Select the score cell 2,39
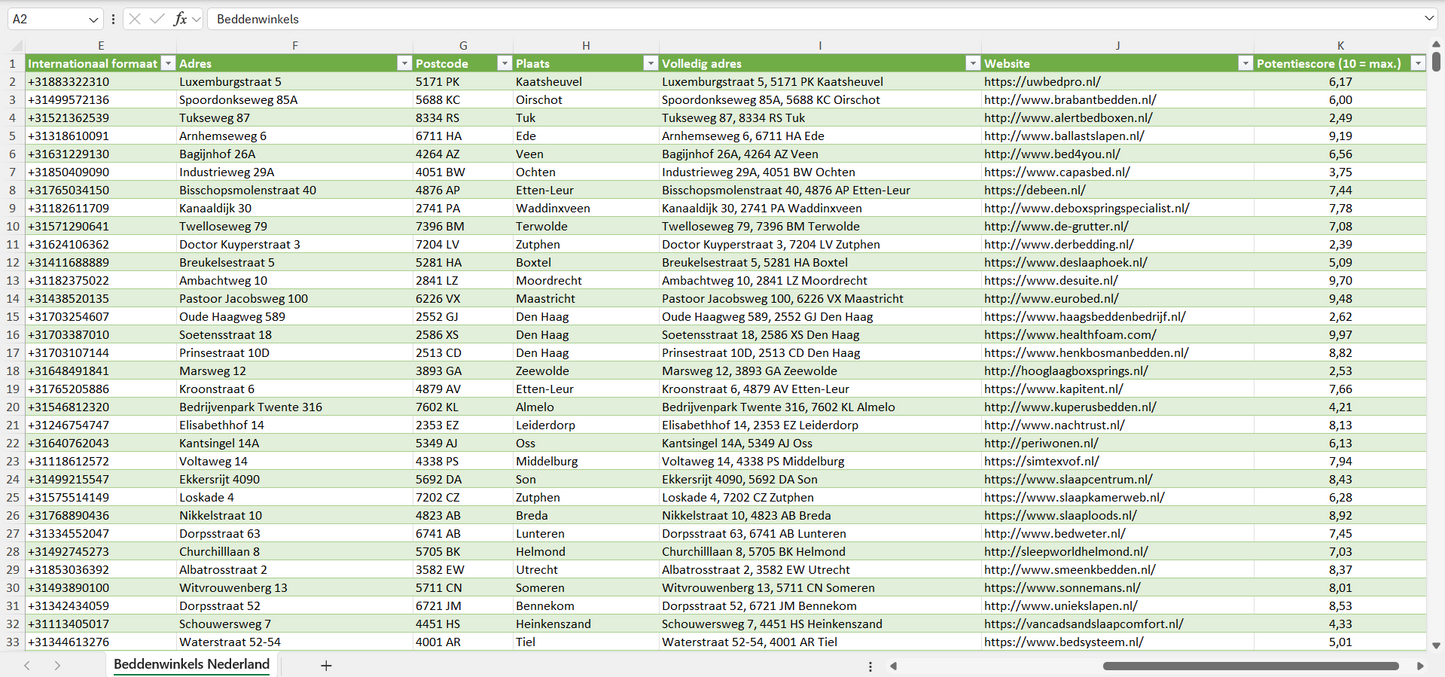This screenshot has height=677, width=1445. (x=1341, y=244)
